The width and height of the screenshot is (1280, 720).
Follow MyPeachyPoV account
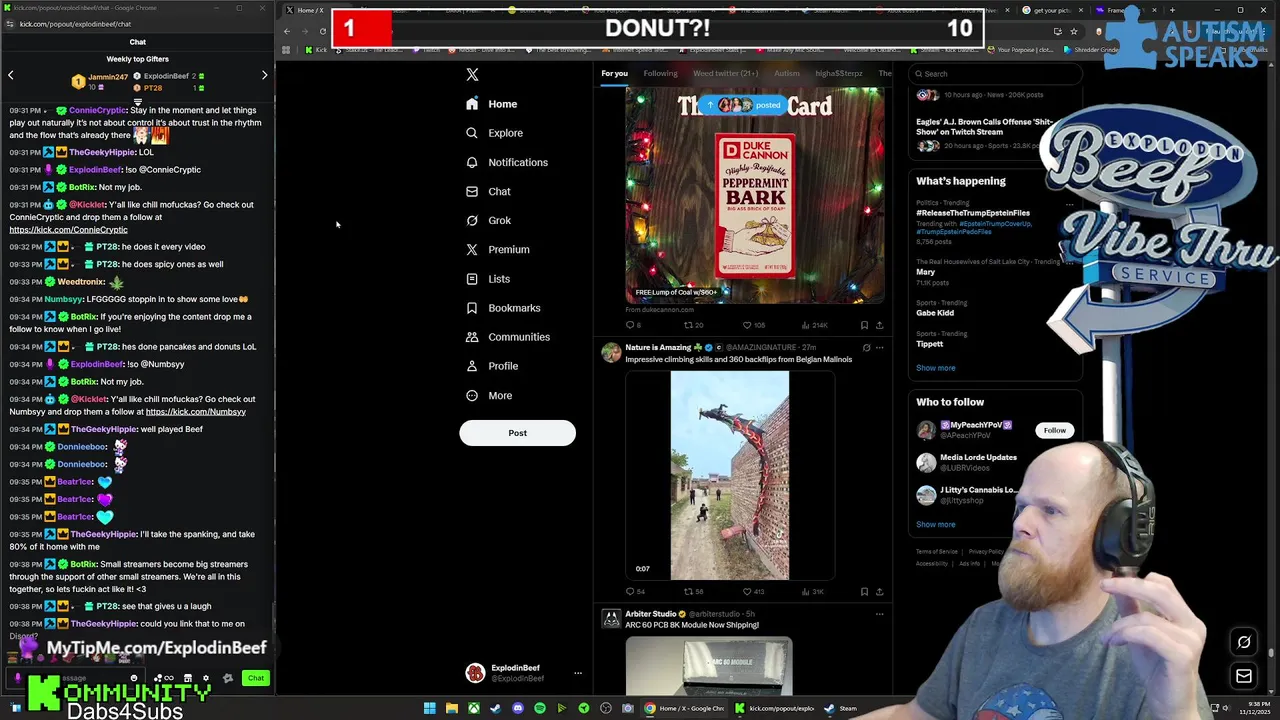pyautogui.click(x=1054, y=431)
